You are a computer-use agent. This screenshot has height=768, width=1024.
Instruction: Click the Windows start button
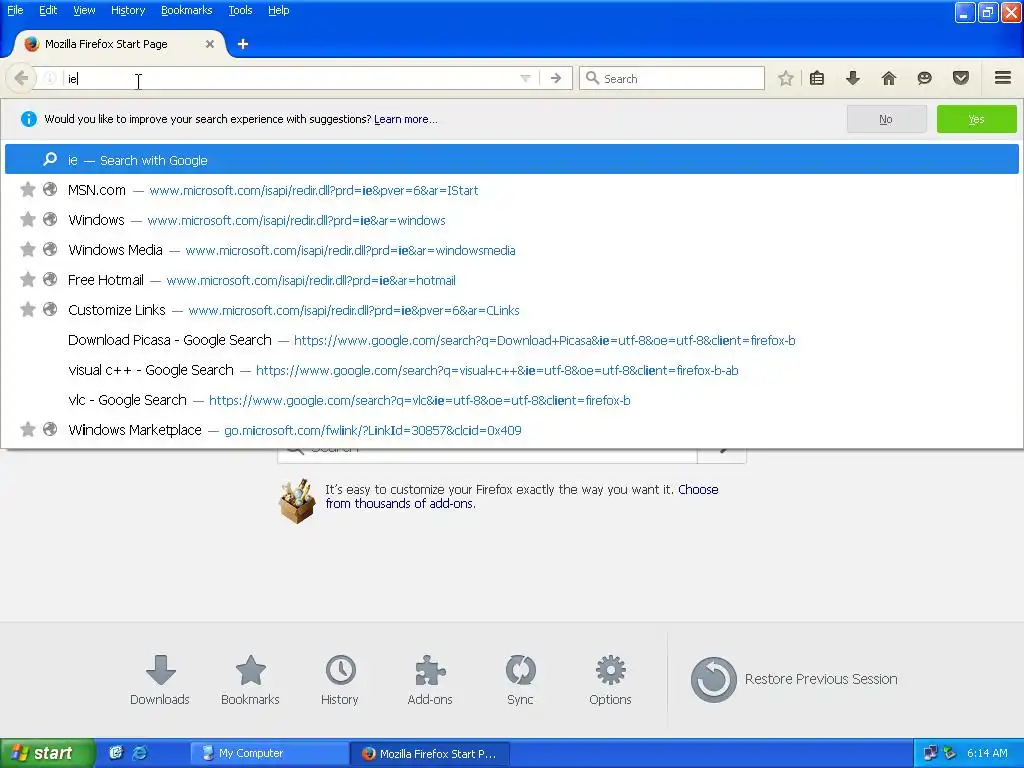tap(46, 753)
